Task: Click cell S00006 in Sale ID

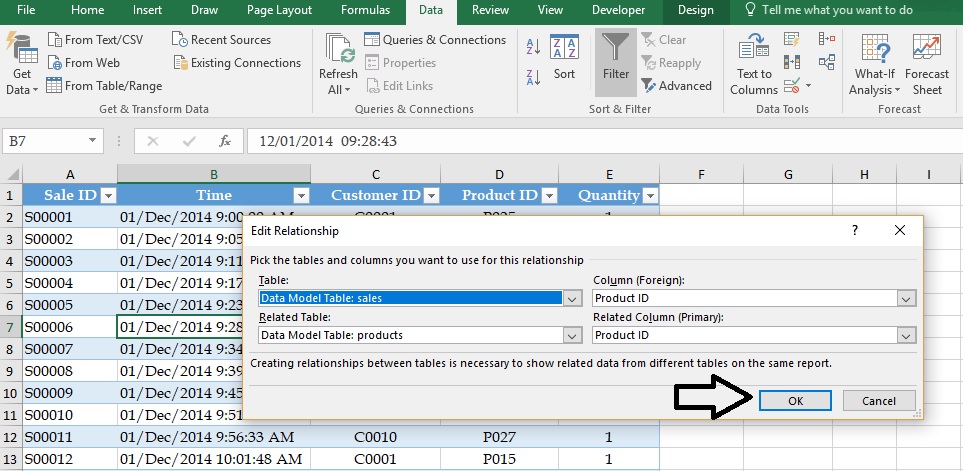Action: coord(70,327)
